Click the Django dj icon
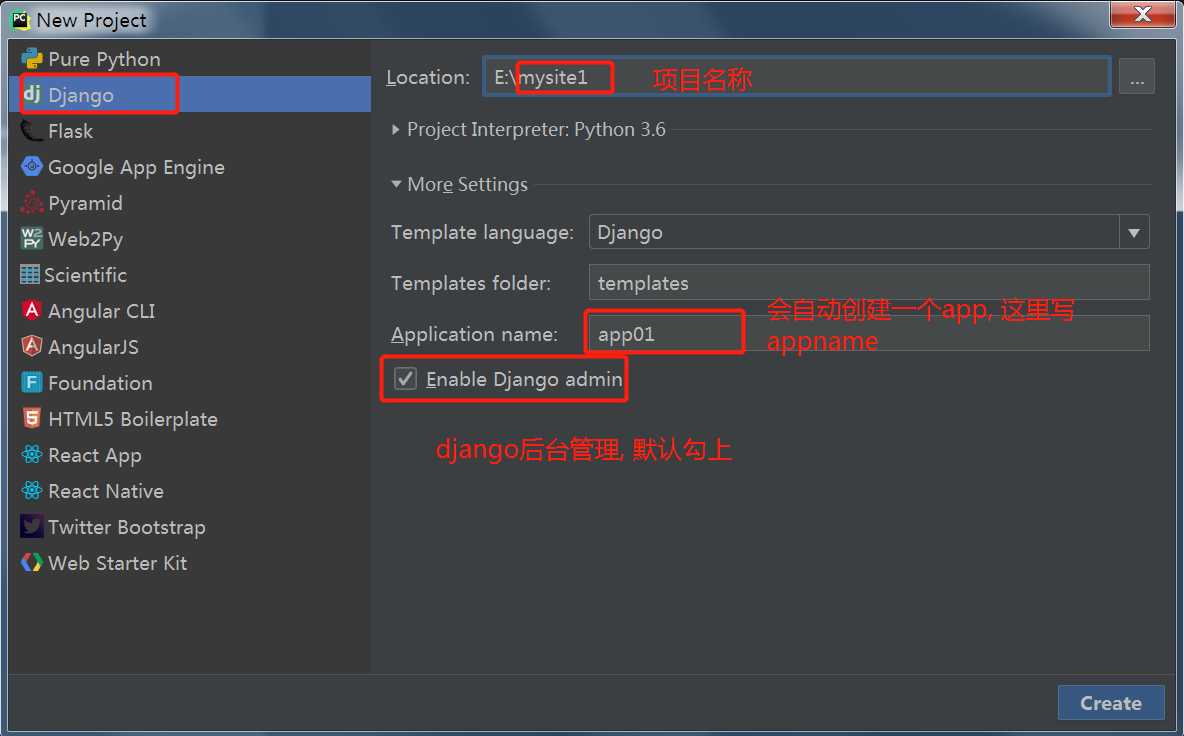Image resolution: width=1184 pixels, height=736 pixels. [x=32, y=94]
